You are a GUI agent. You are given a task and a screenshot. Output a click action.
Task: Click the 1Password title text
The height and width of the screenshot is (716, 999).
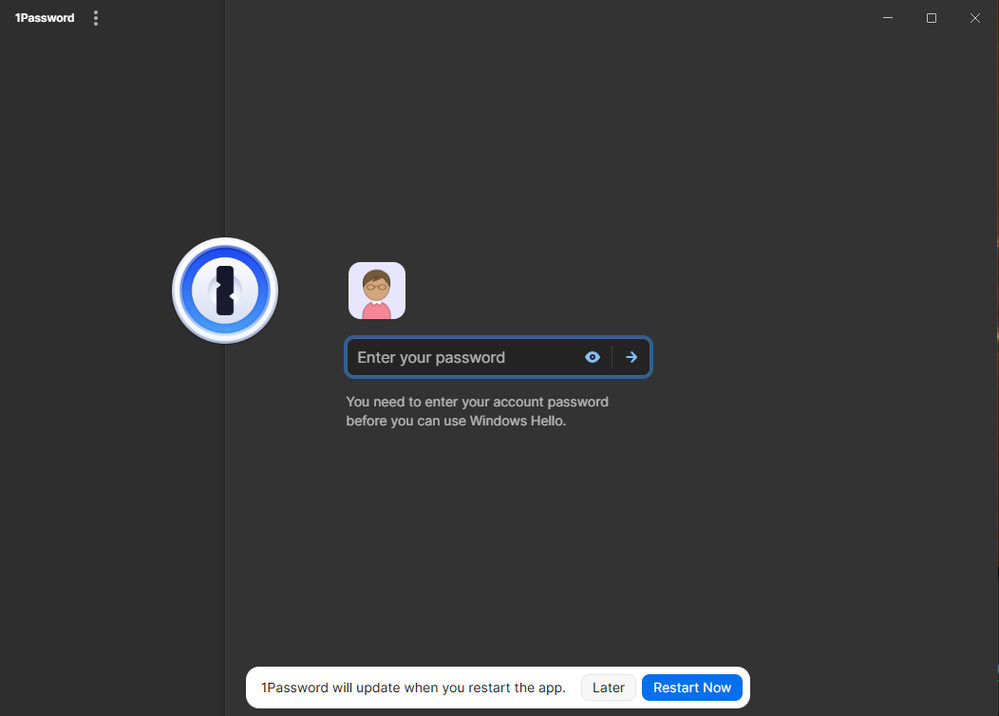pos(45,18)
